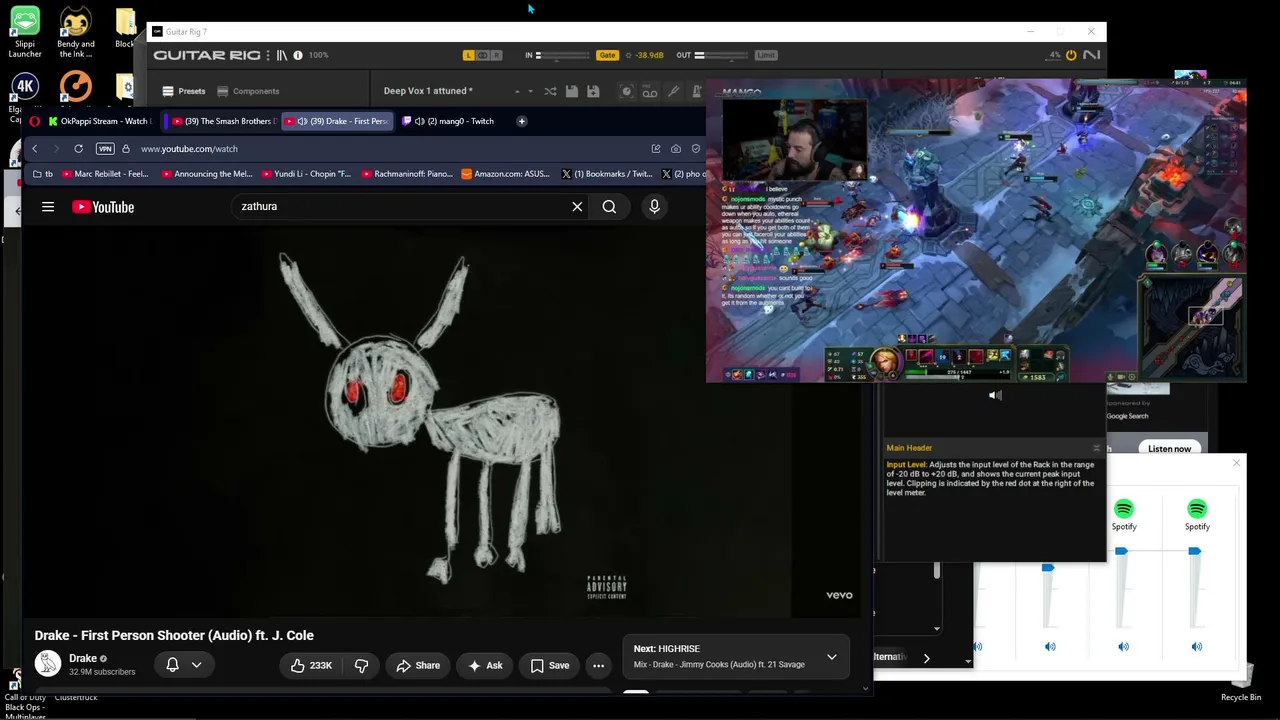Image resolution: width=1280 pixels, height=720 pixels.
Task: Toggle the Gate in Guitar Rig header
Action: click(x=607, y=55)
